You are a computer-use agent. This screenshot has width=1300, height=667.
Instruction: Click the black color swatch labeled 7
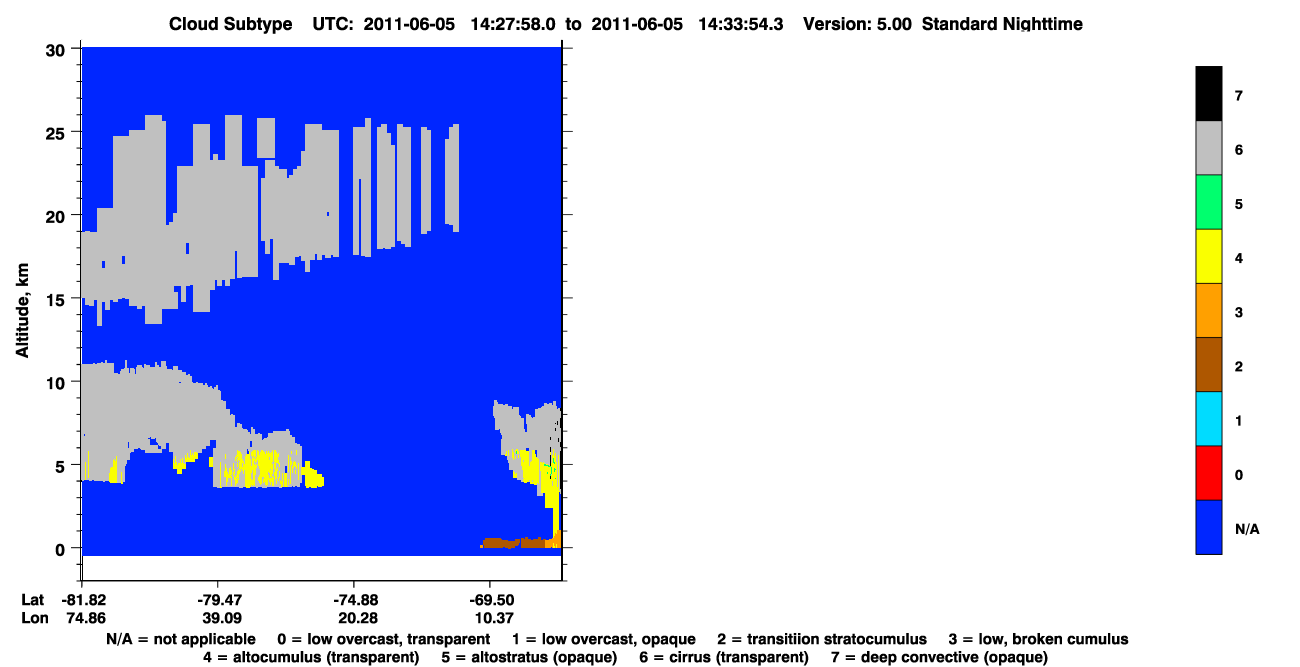pyautogui.click(x=1208, y=94)
